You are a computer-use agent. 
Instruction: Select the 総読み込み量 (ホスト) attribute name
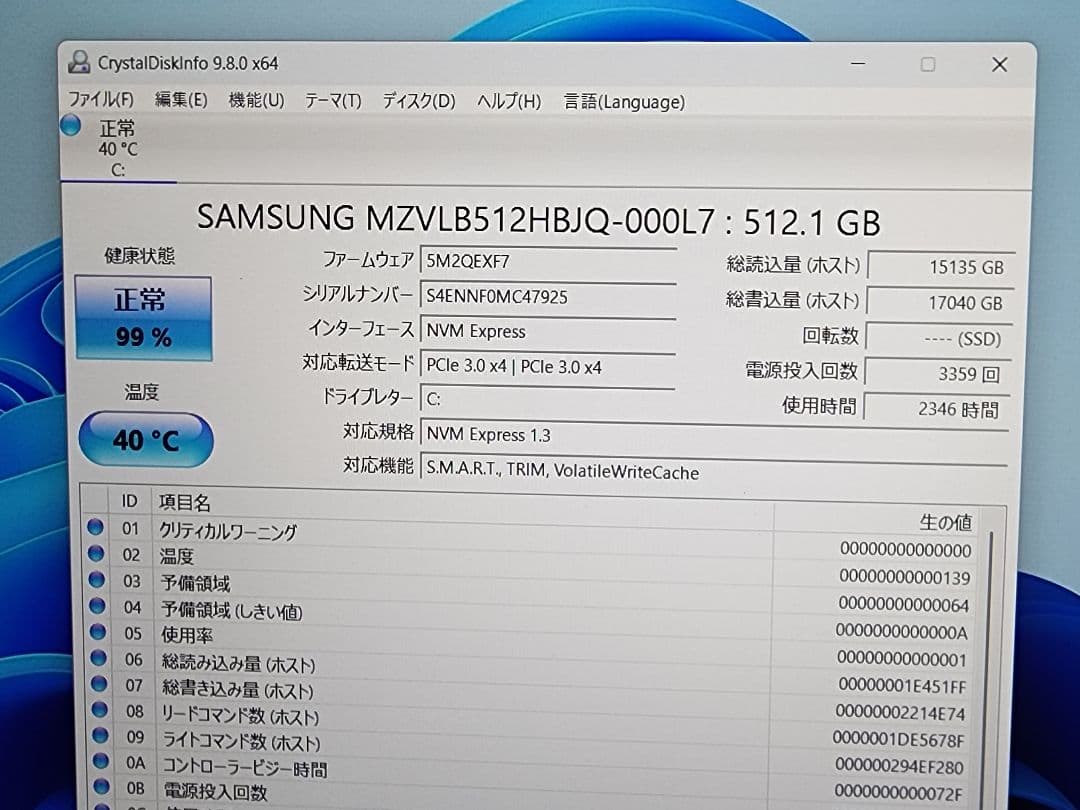point(239,663)
